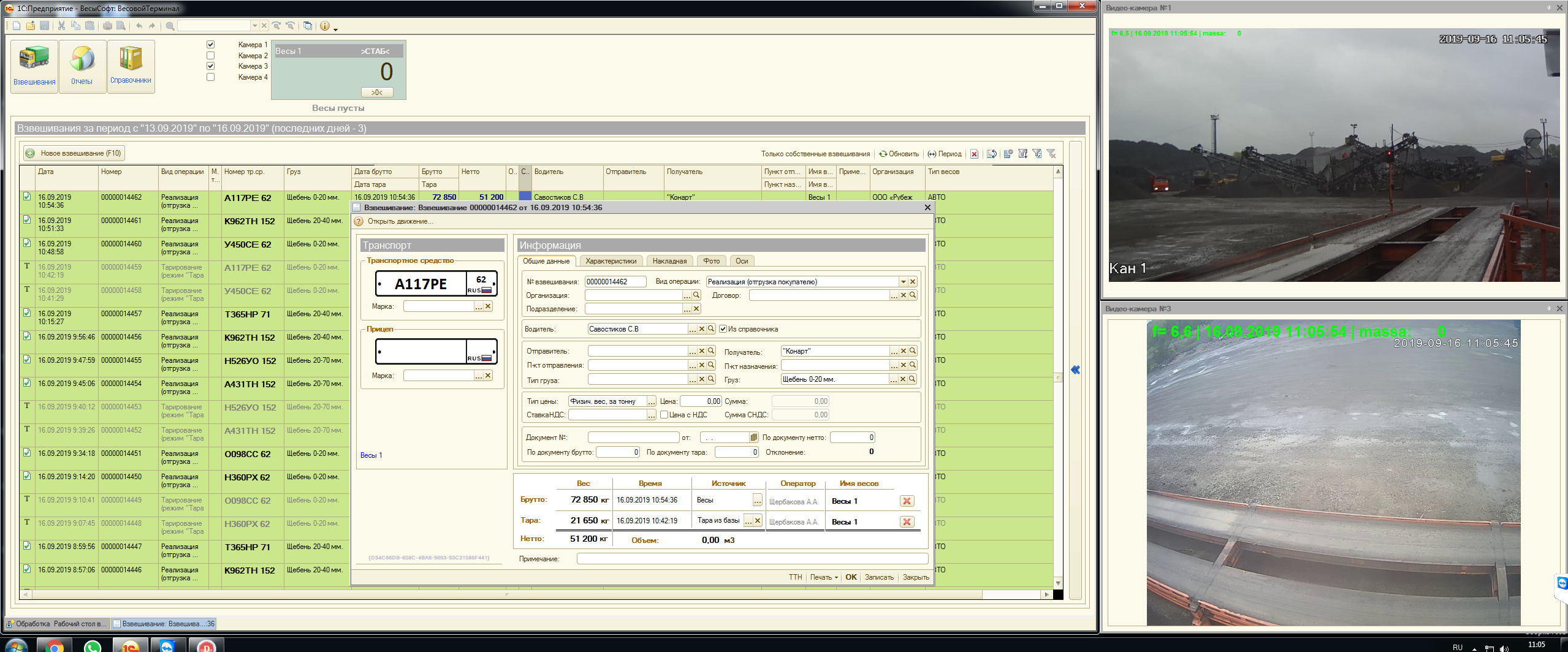Uncheck the Из справочника checkbox

[723, 329]
